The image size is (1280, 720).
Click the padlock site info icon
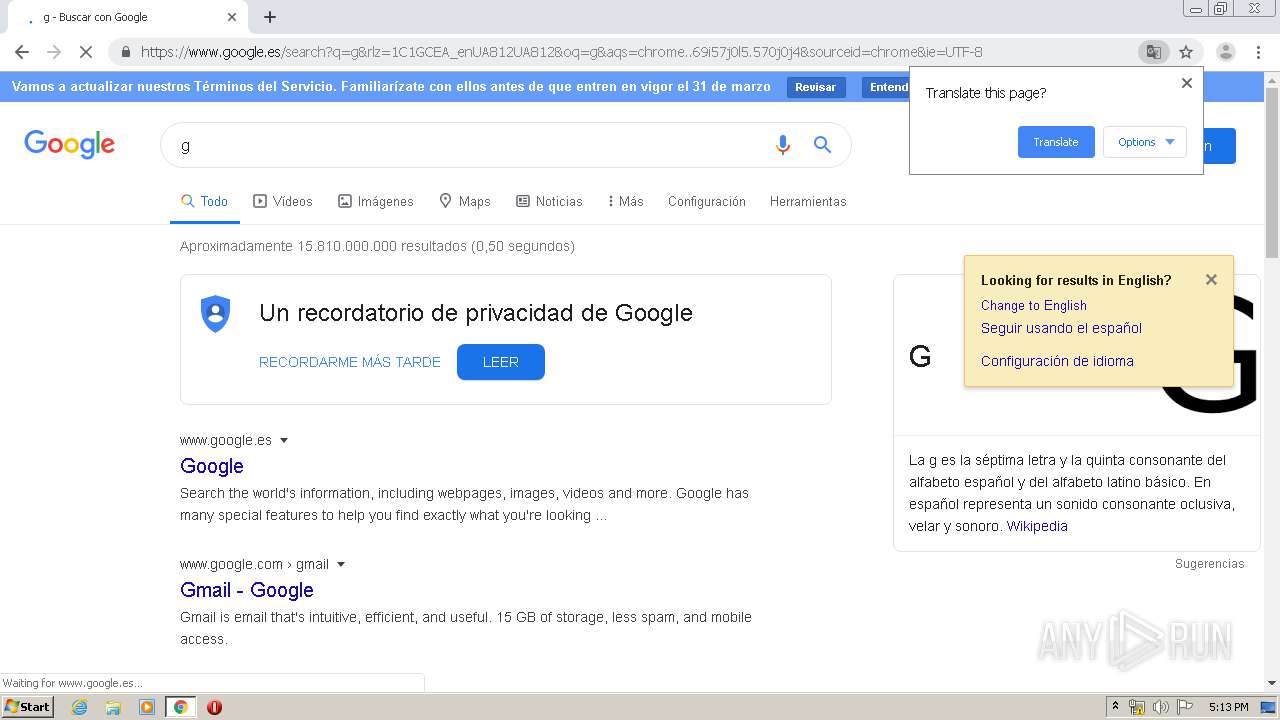click(126, 52)
